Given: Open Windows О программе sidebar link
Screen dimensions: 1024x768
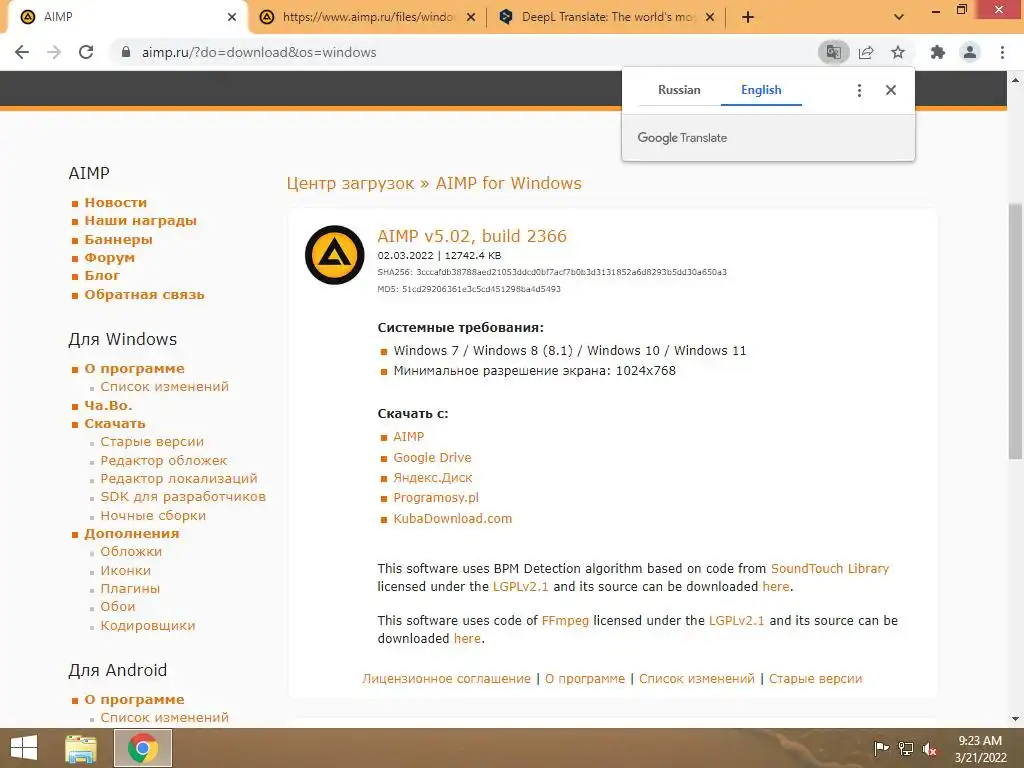Looking at the screenshot, I should click(x=135, y=368).
